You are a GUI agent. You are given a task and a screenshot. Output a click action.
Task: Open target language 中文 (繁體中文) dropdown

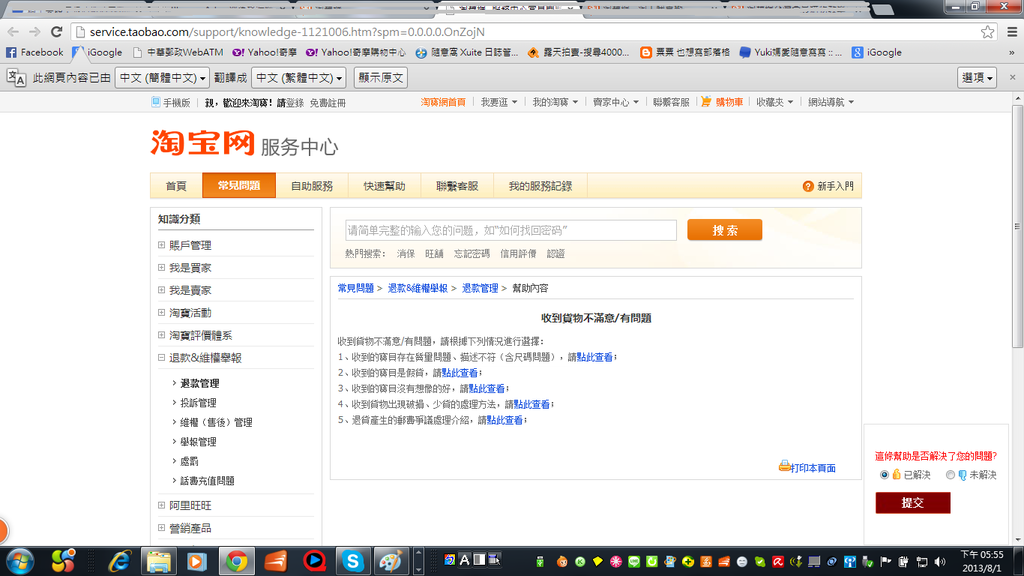(x=298, y=78)
